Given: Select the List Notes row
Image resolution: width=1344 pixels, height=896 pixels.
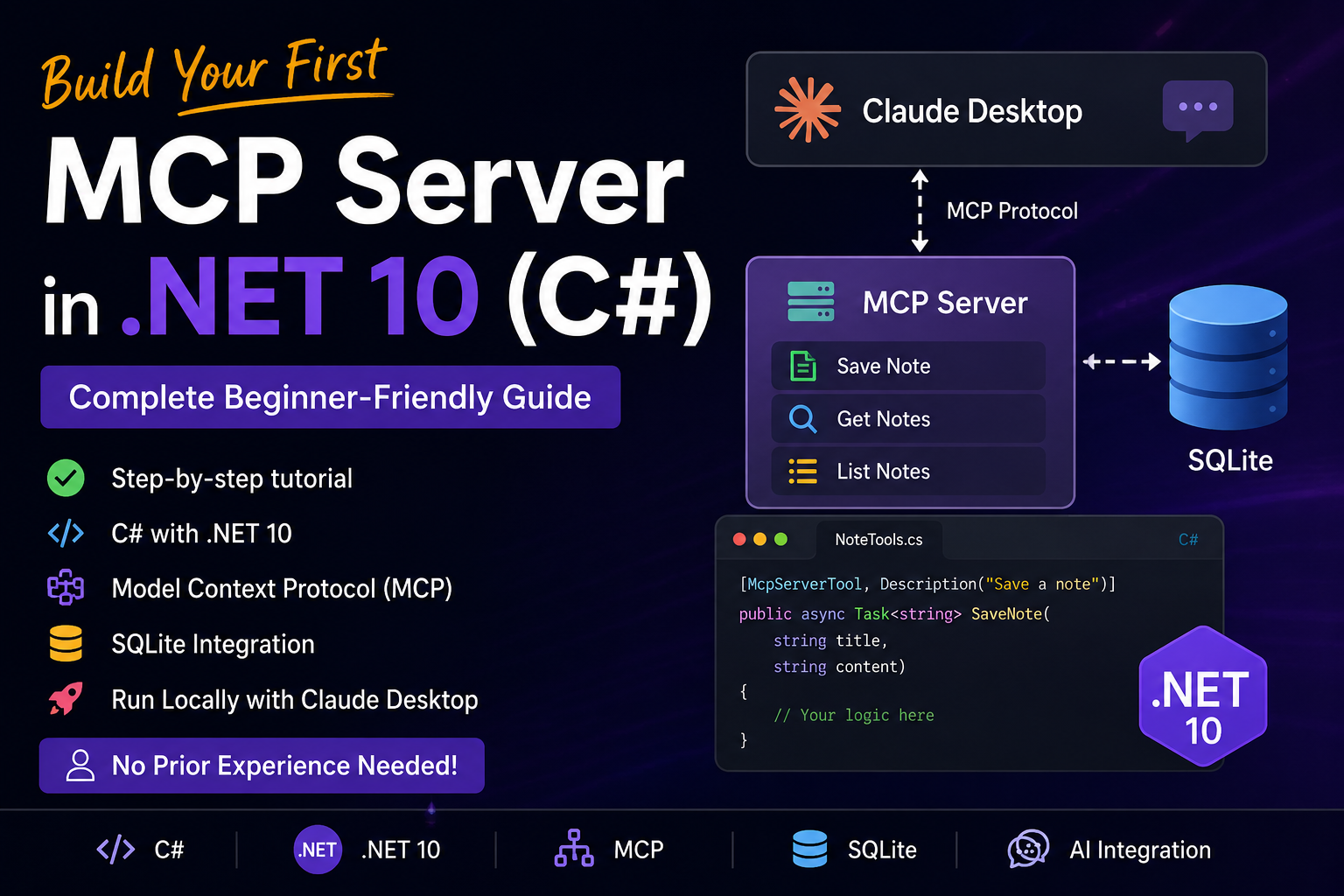Looking at the screenshot, I should click(x=908, y=472).
